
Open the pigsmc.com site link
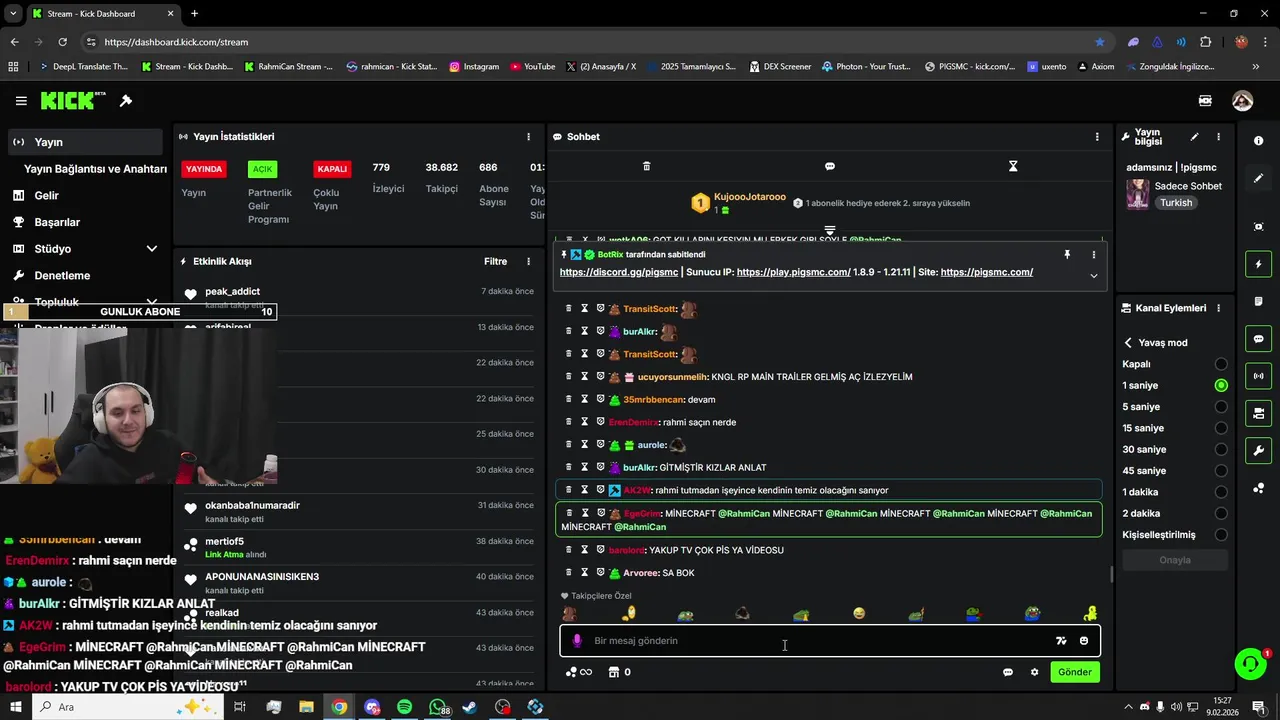(987, 272)
